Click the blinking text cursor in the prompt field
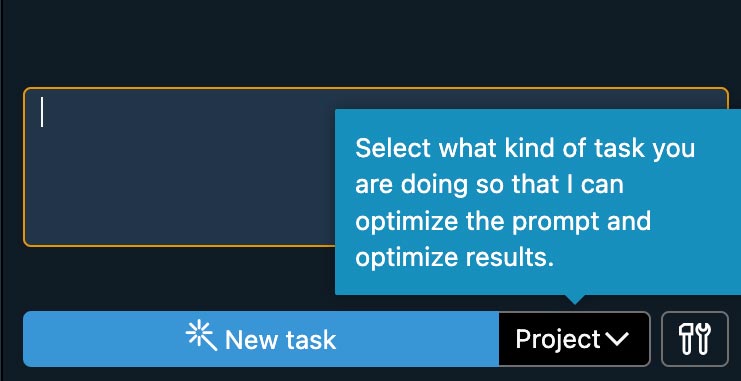 pyautogui.click(x=42, y=112)
